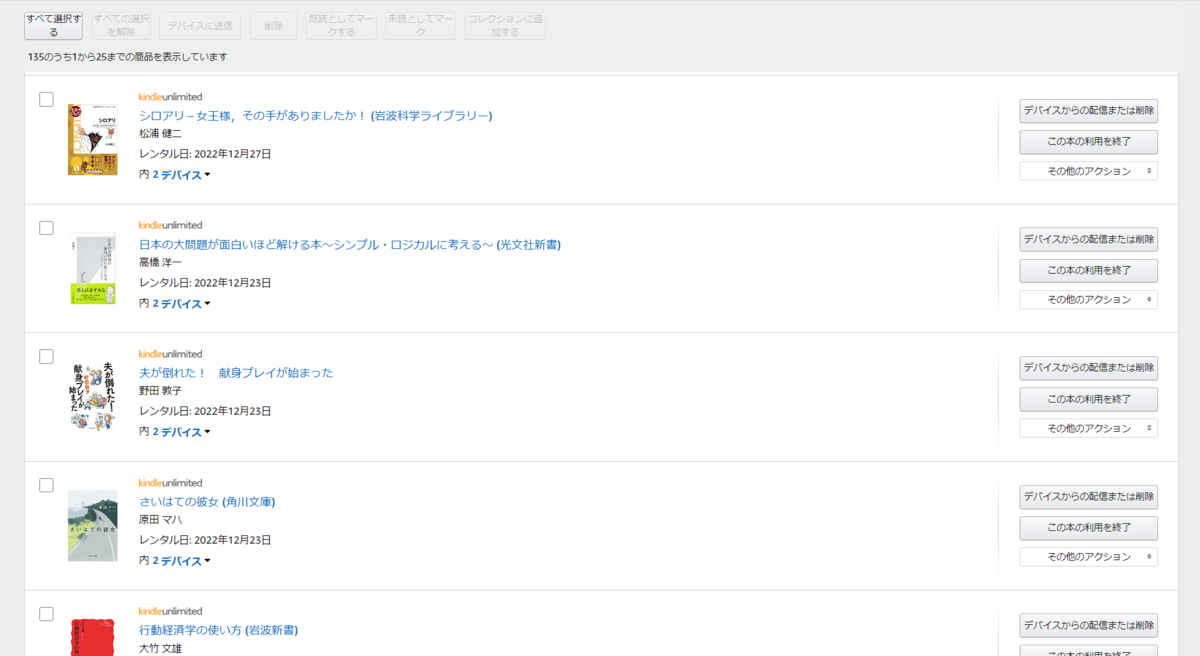Open その他のアクション dropdown for さいはての彼女
The height and width of the screenshot is (656, 1200).
[1089, 557]
